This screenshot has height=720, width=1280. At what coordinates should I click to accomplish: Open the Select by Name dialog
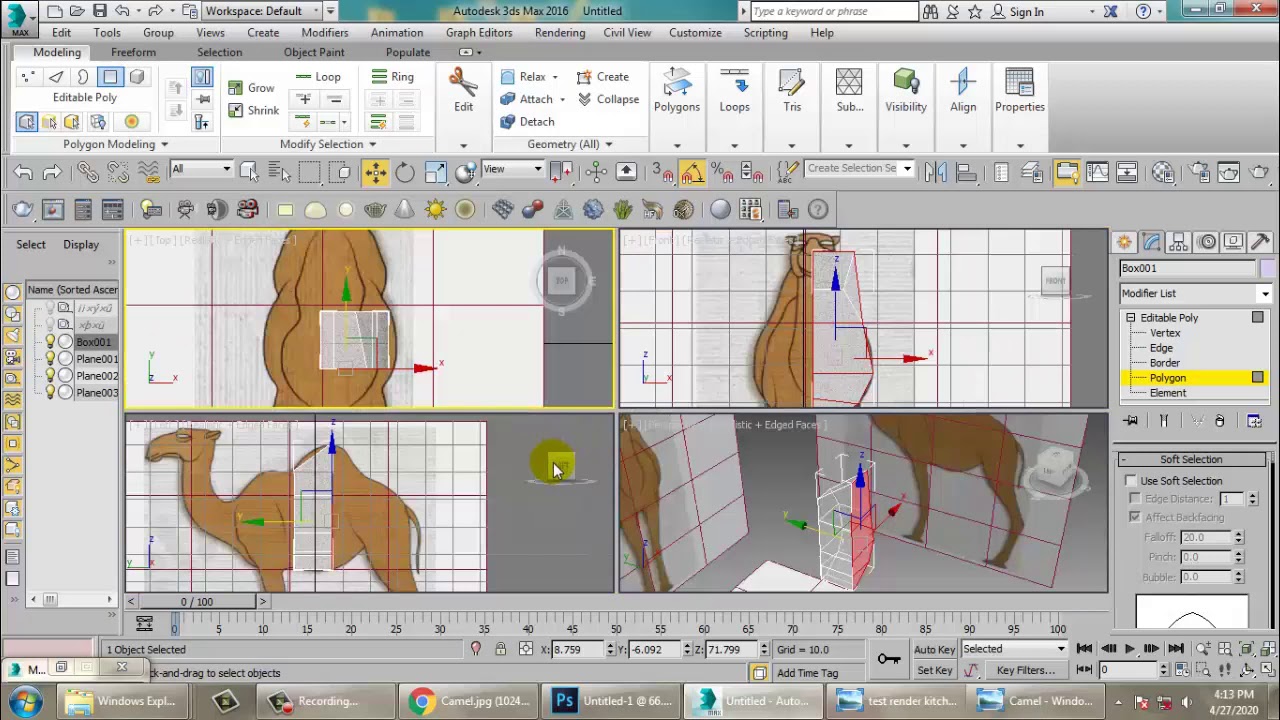[x=279, y=172]
